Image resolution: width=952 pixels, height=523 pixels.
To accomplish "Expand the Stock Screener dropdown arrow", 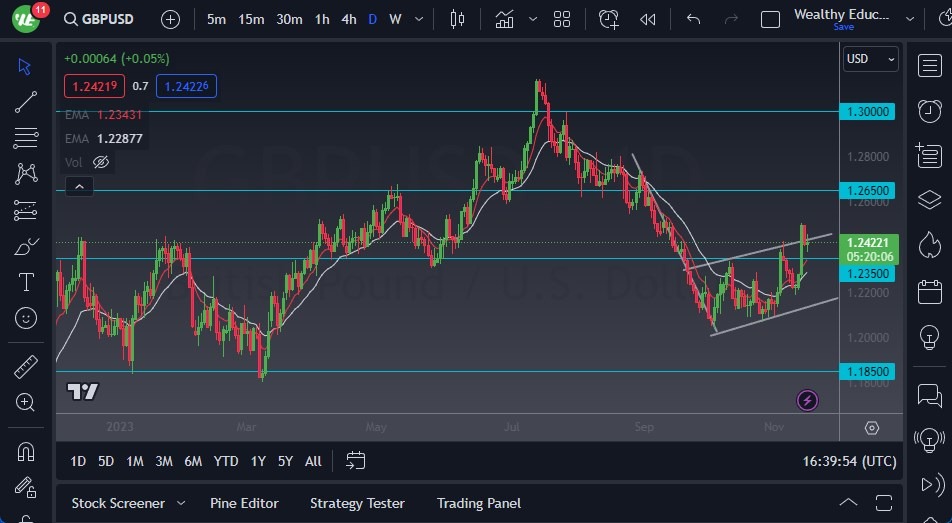I will (x=181, y=503).
